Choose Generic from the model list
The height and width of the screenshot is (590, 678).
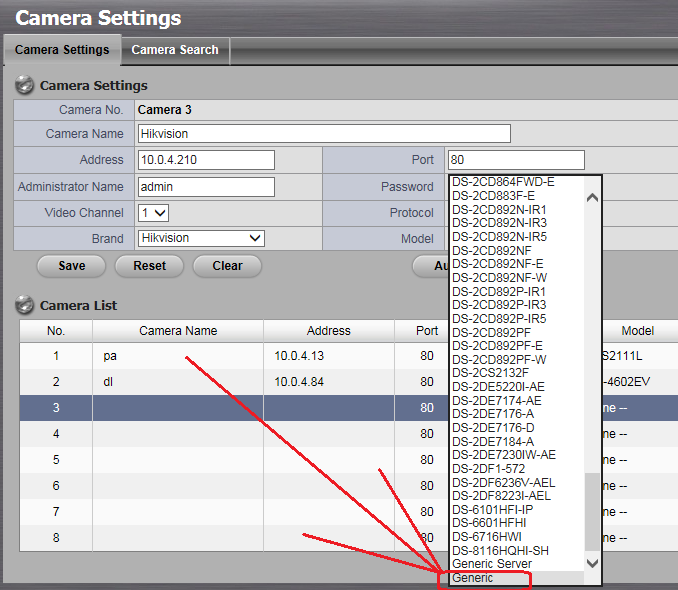[x=473, y=578]
